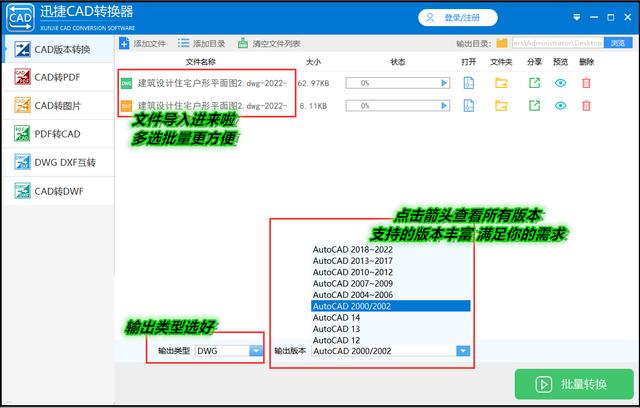Switch to the PDF转CAD tab

tap(57, 134)
